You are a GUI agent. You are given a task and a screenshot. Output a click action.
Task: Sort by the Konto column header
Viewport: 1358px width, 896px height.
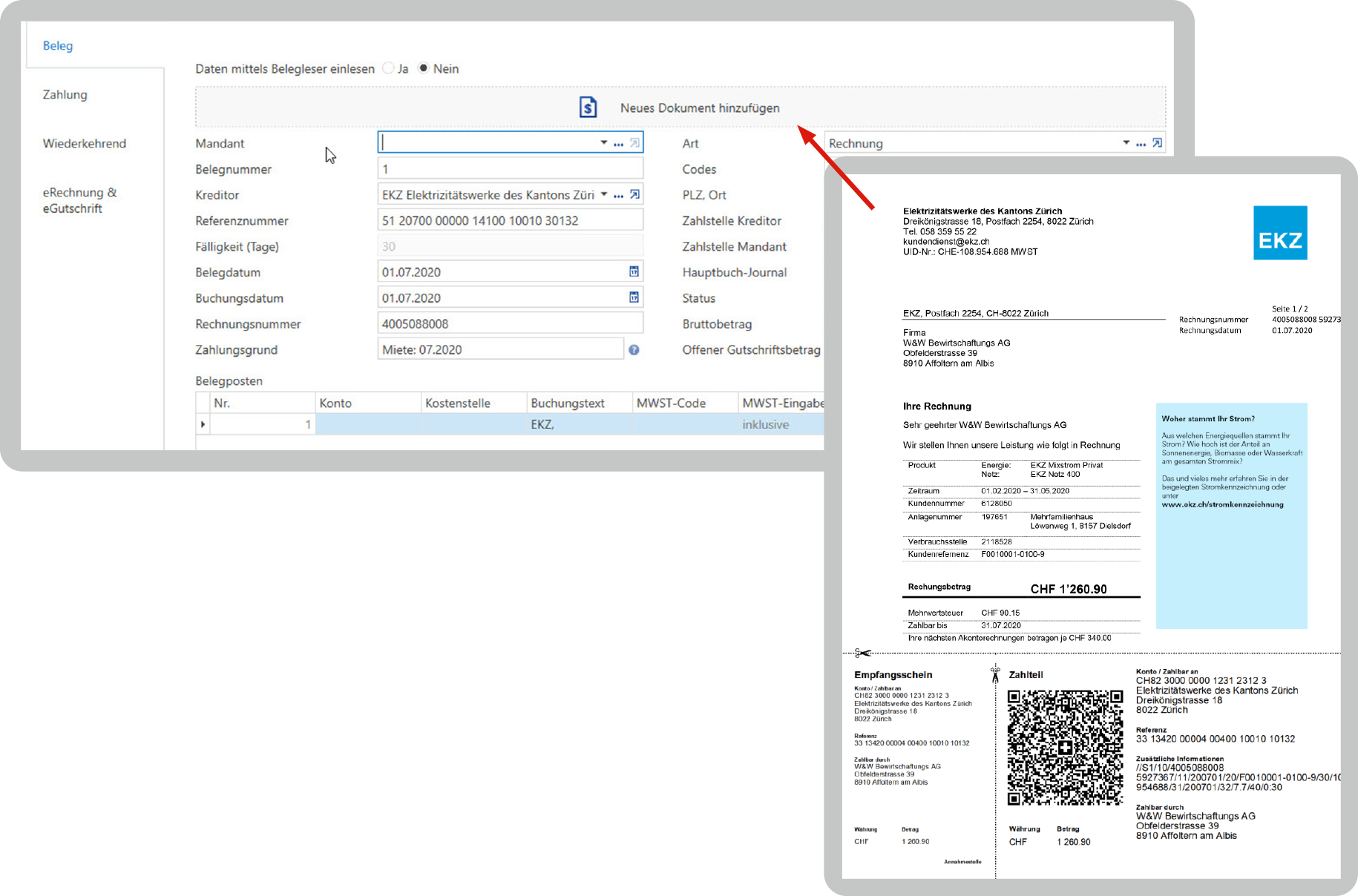pos(368,403)
